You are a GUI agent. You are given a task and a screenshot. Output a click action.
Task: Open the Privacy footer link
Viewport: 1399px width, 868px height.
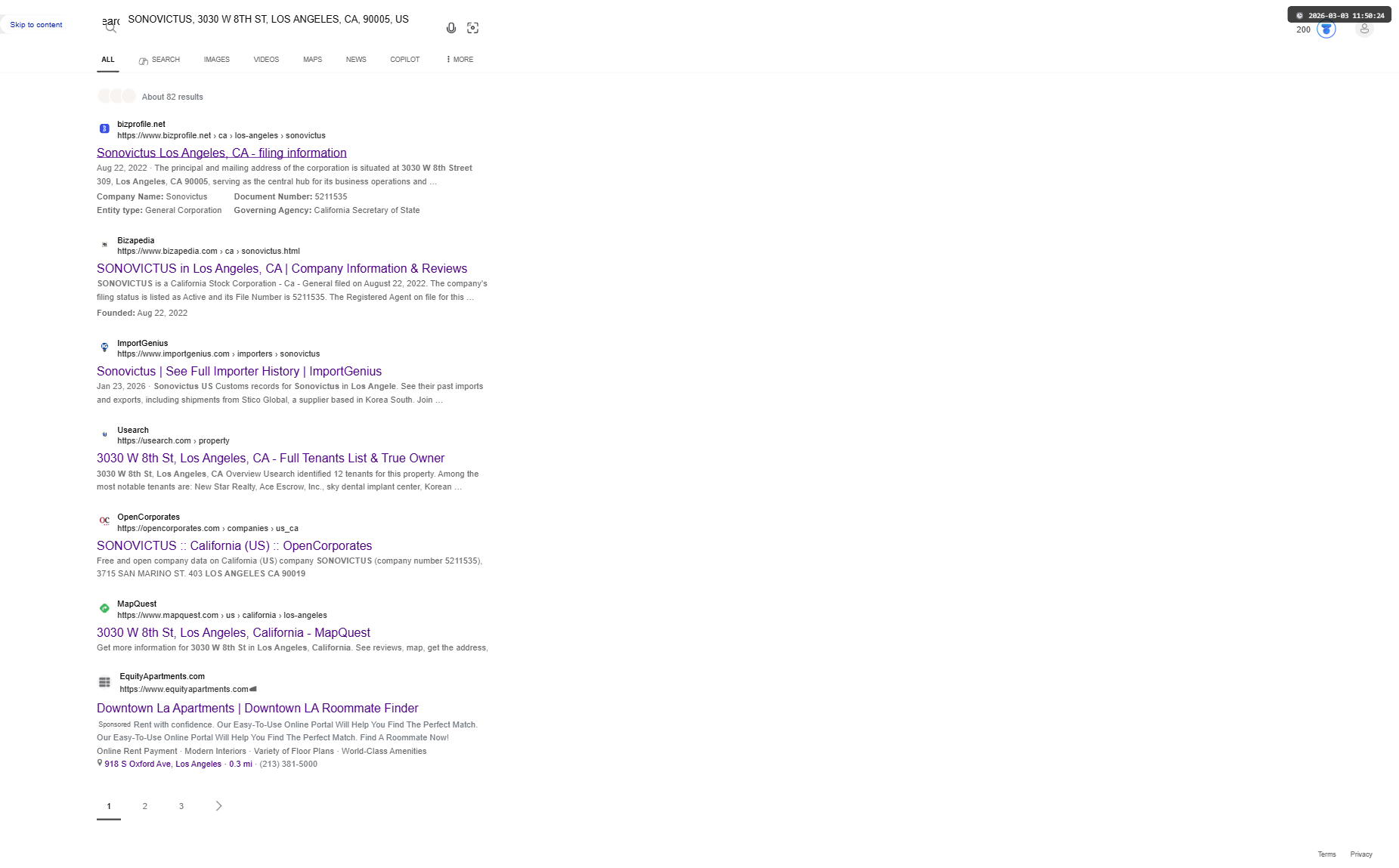(x=1361, y=854)
